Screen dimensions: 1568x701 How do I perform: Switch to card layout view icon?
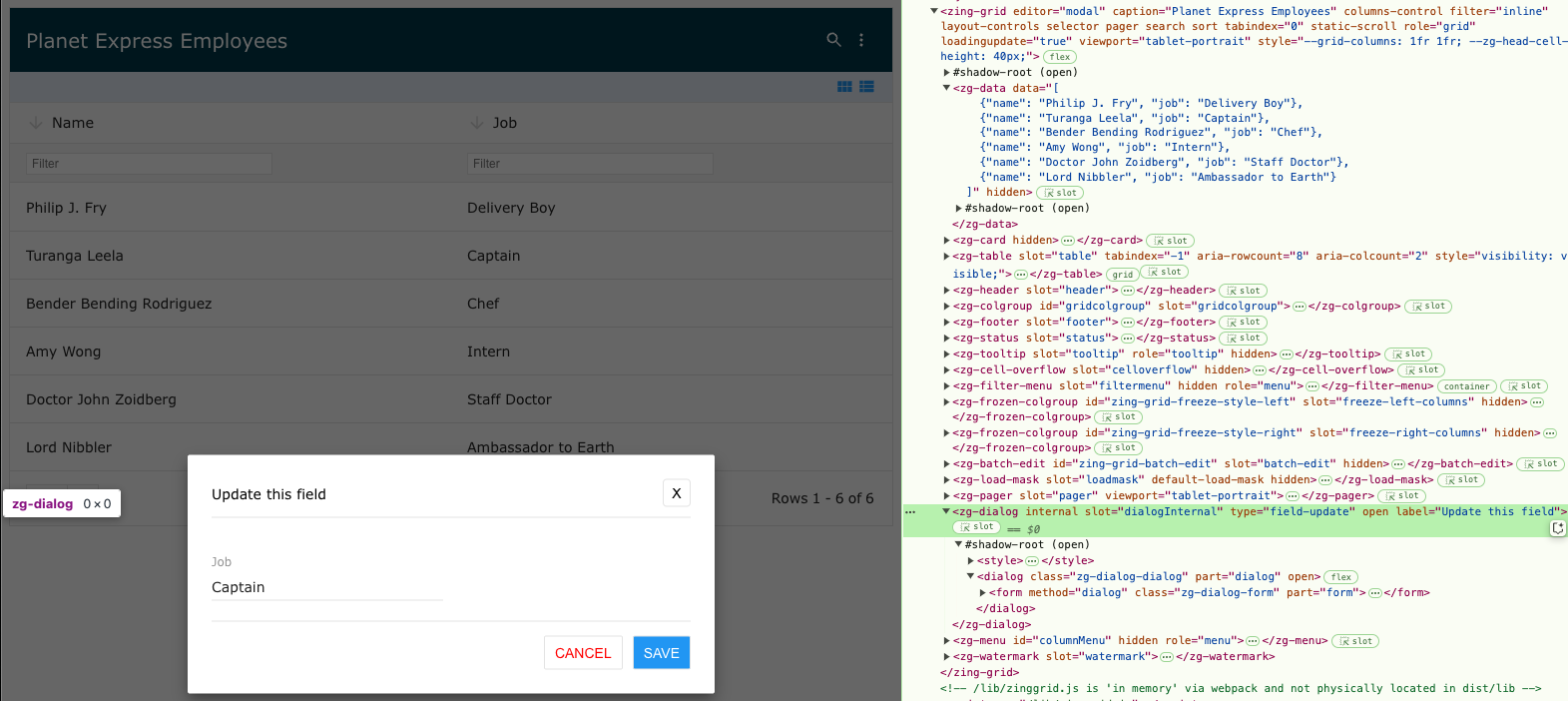pyautogui.click(x=844, y=87)
